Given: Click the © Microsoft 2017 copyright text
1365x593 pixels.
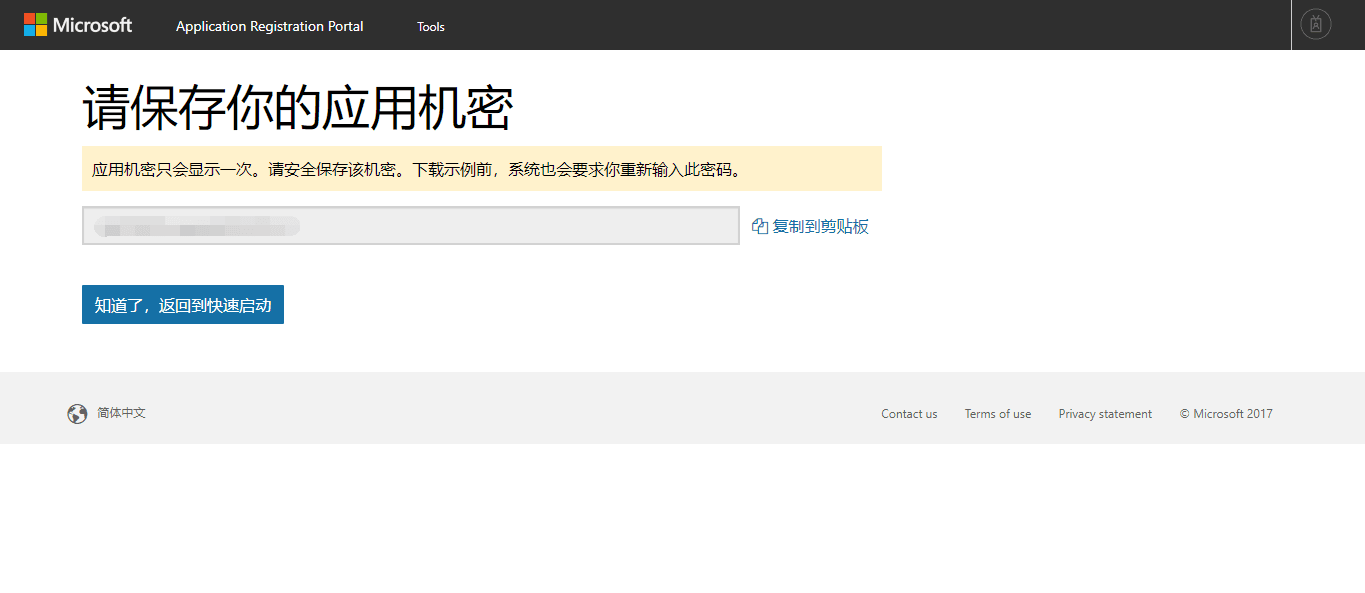Looking at the screenshot, I should [x=1226, y=414].
